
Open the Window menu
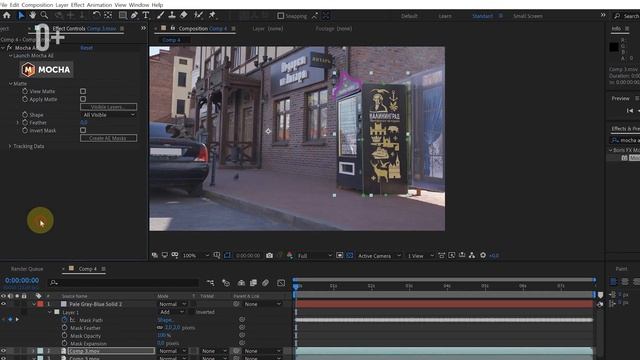(x=139, y=5)
